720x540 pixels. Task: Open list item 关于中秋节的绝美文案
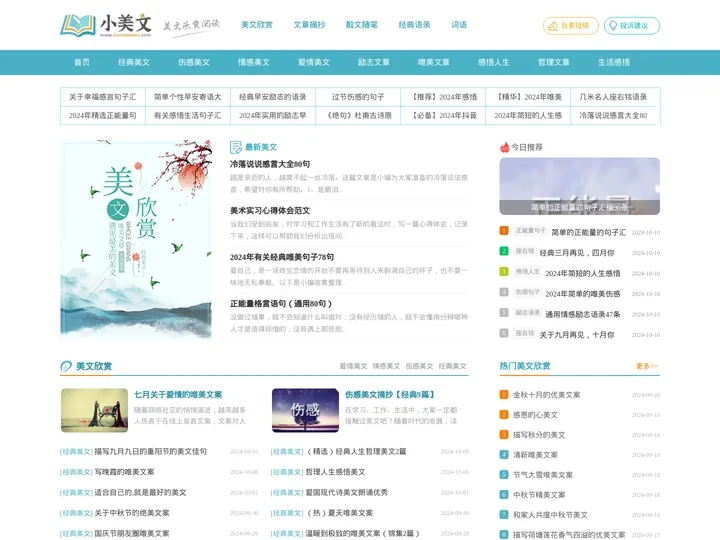coord(132,513)
